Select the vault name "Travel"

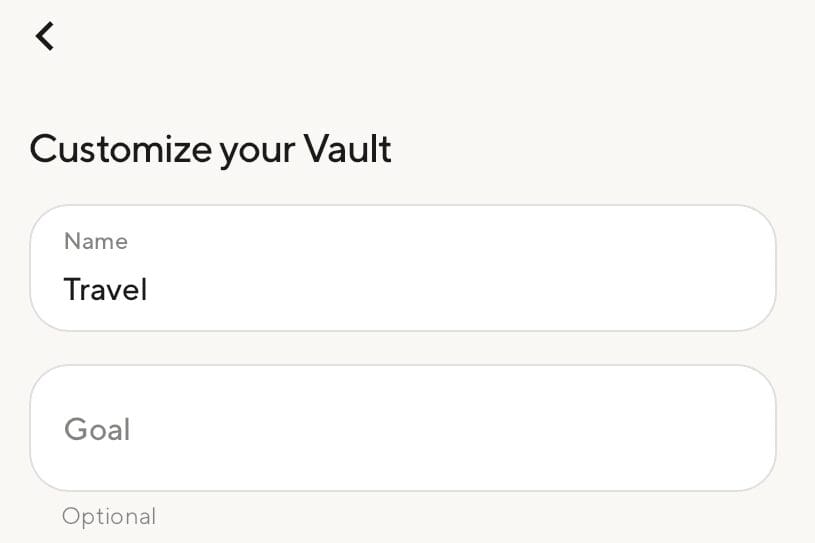(105, 290)
